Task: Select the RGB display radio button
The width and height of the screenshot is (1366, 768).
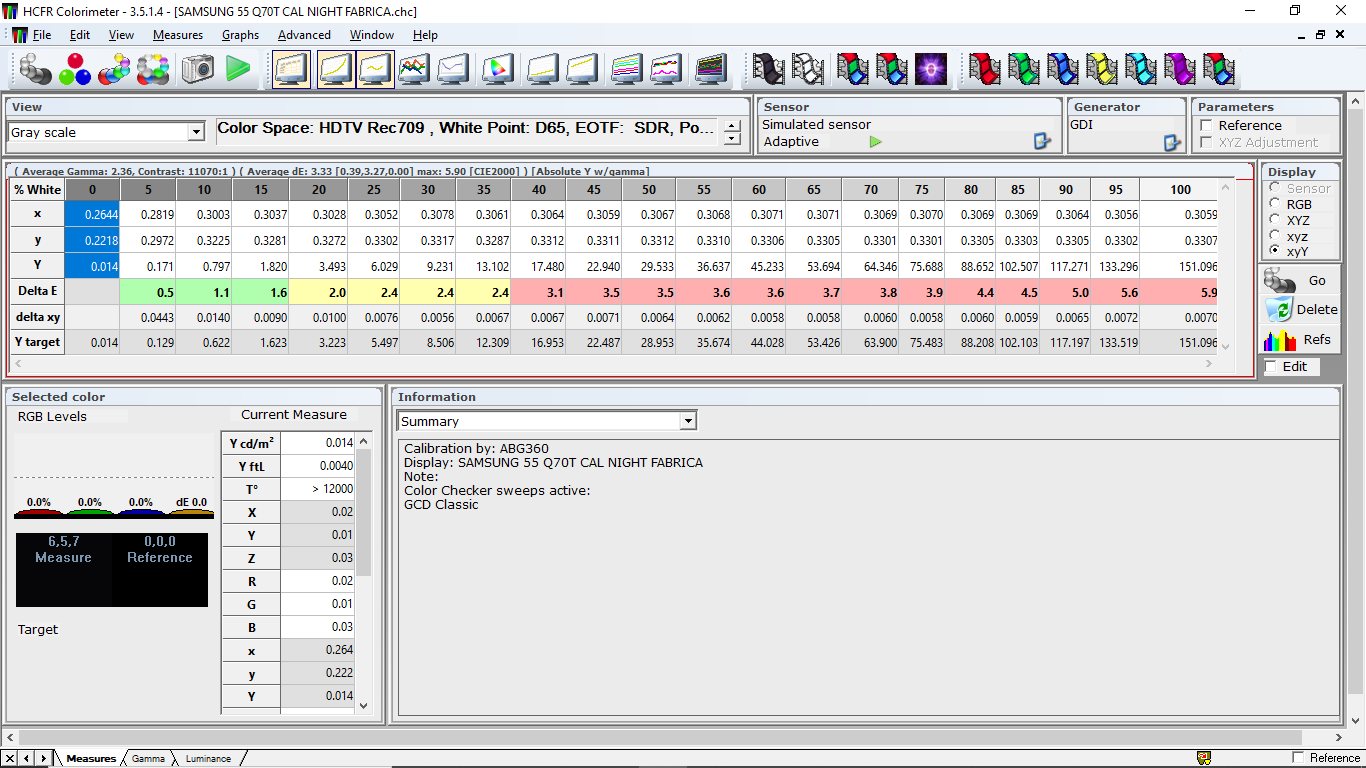Action: [x=1274, y=204]
